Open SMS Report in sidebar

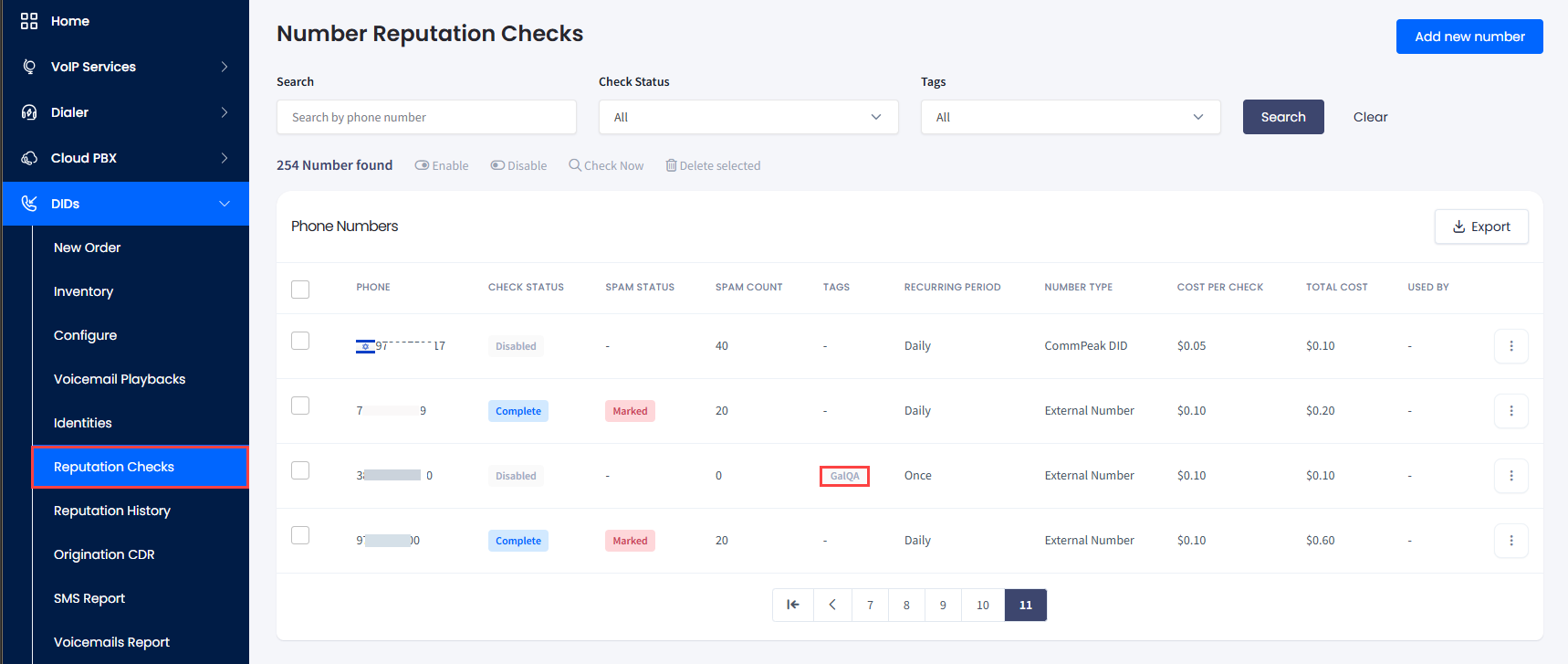coord(89,598)
